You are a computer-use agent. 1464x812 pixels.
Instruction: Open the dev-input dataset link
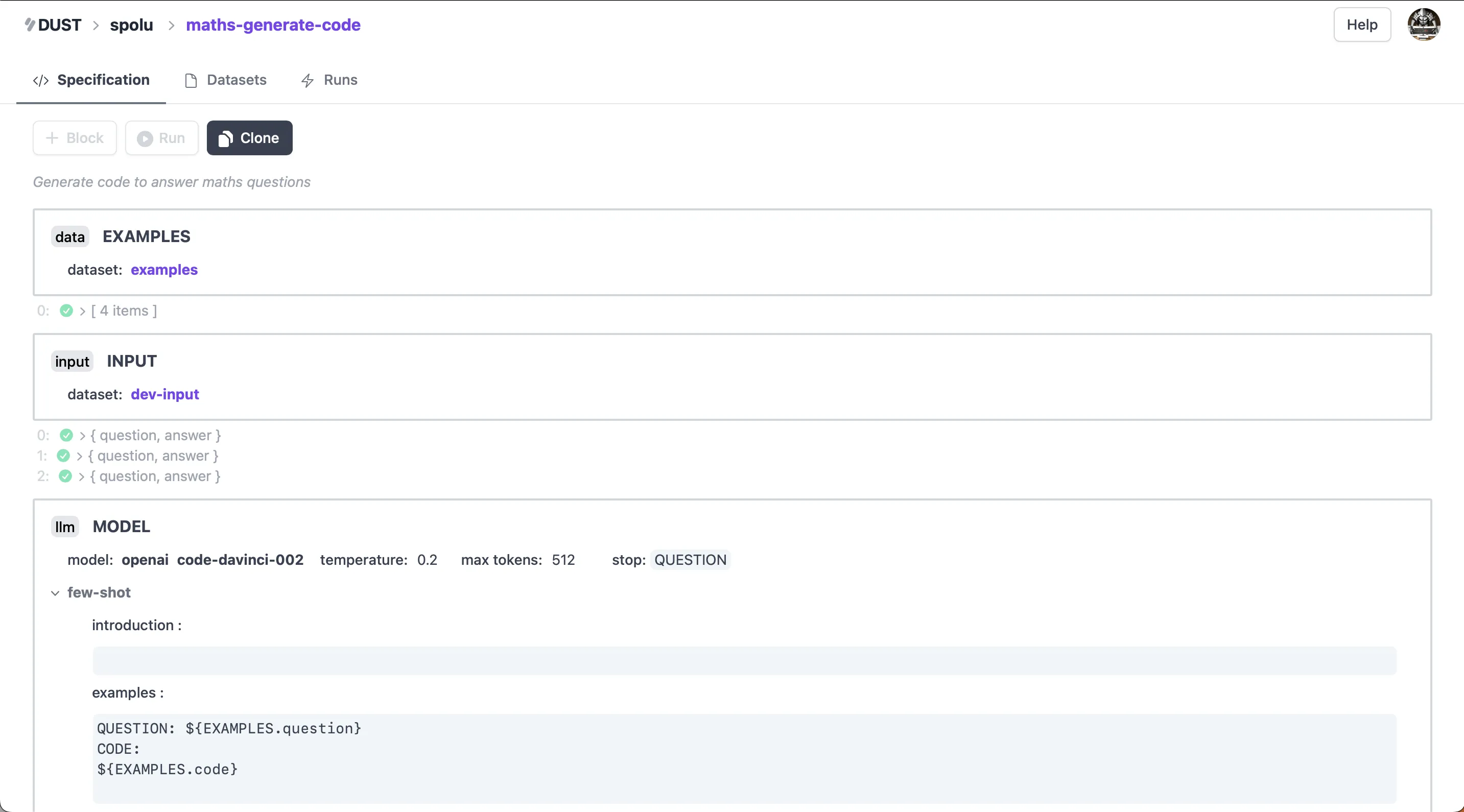click(x=165, y=394)
